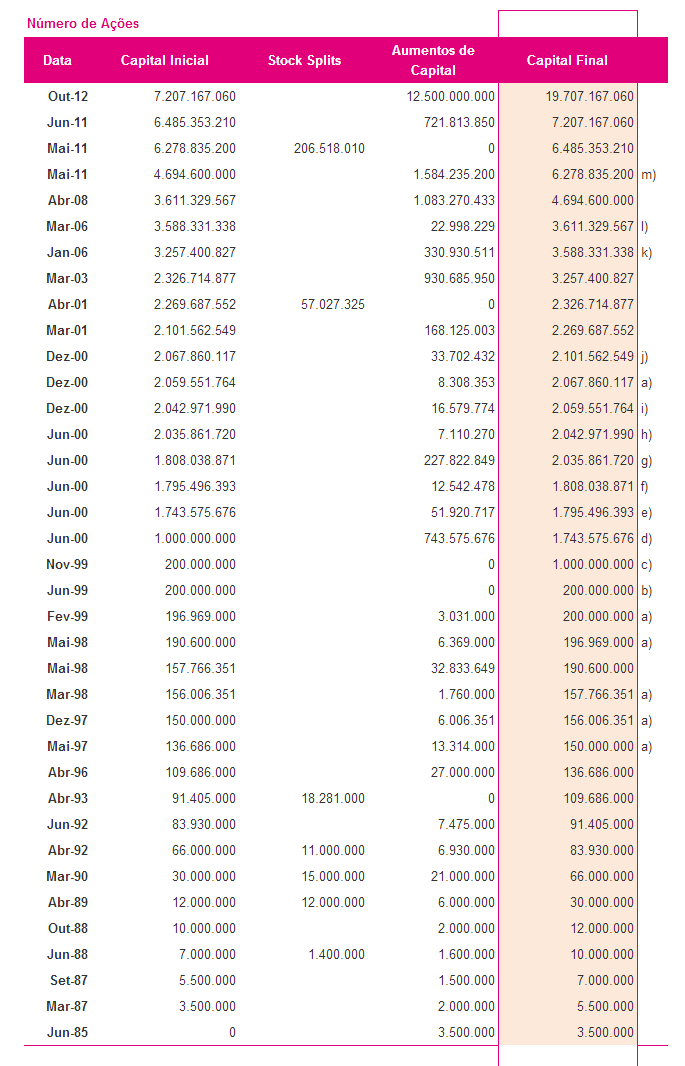Click the 'Aumentos de Capital' header
This screenshot has height=1066, width=685.
click(433, 60)
